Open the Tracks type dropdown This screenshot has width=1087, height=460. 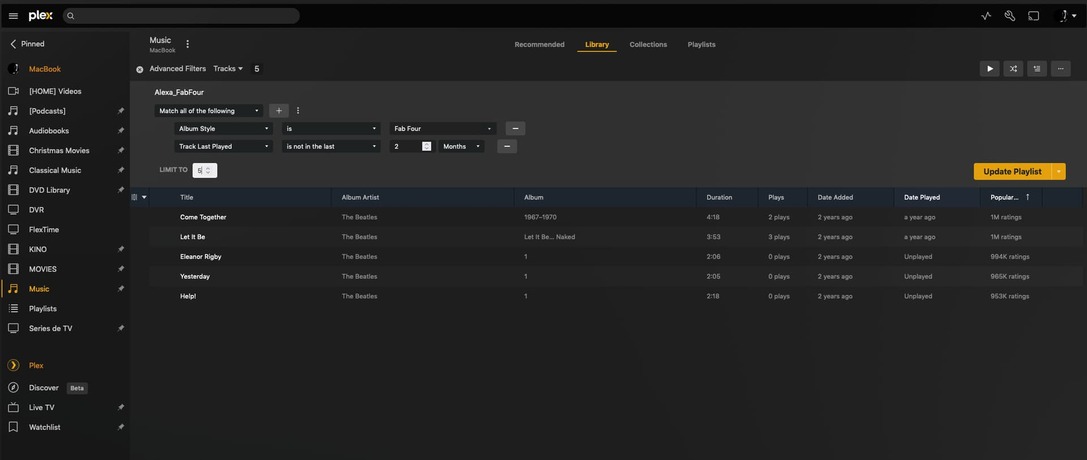(228, 69)
